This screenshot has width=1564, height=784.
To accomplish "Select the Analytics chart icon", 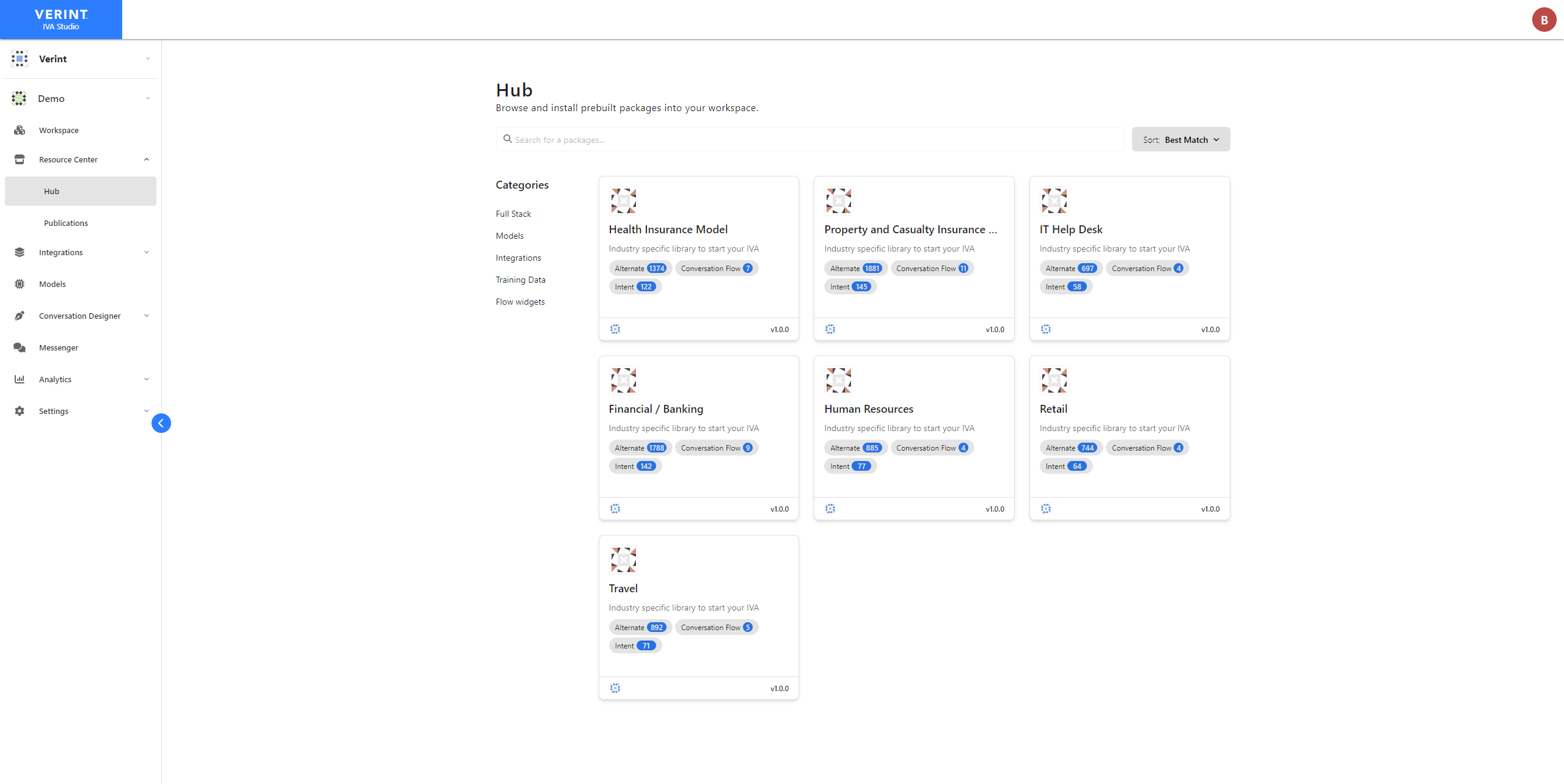I will tap(19, 379).
